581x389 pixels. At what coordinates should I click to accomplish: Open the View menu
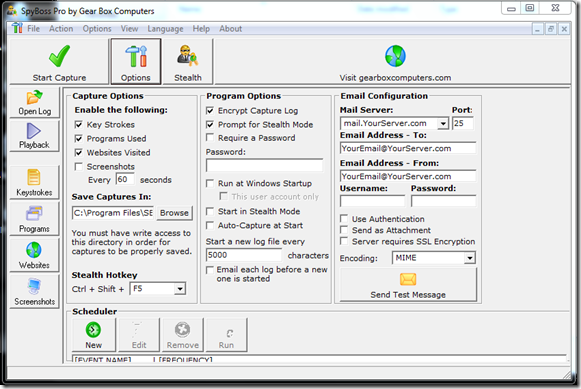pos(129,29)
